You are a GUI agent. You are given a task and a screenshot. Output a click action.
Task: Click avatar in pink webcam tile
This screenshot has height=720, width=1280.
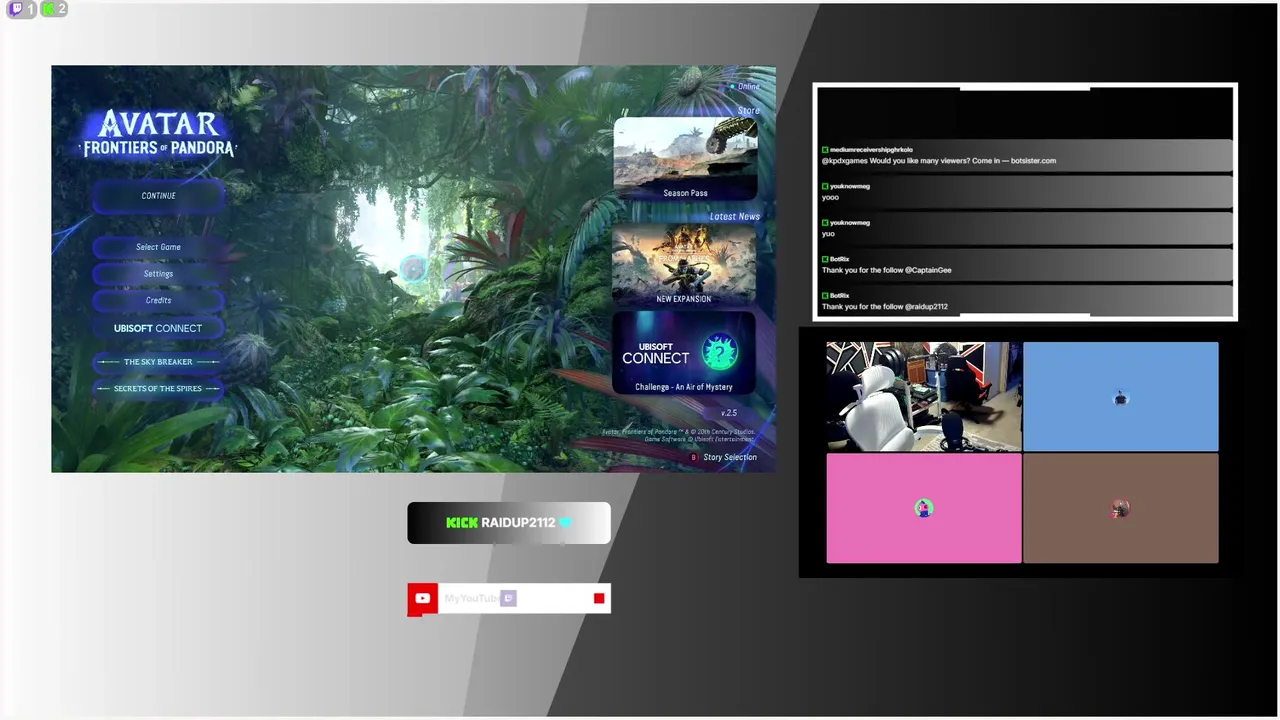[923, 509]
